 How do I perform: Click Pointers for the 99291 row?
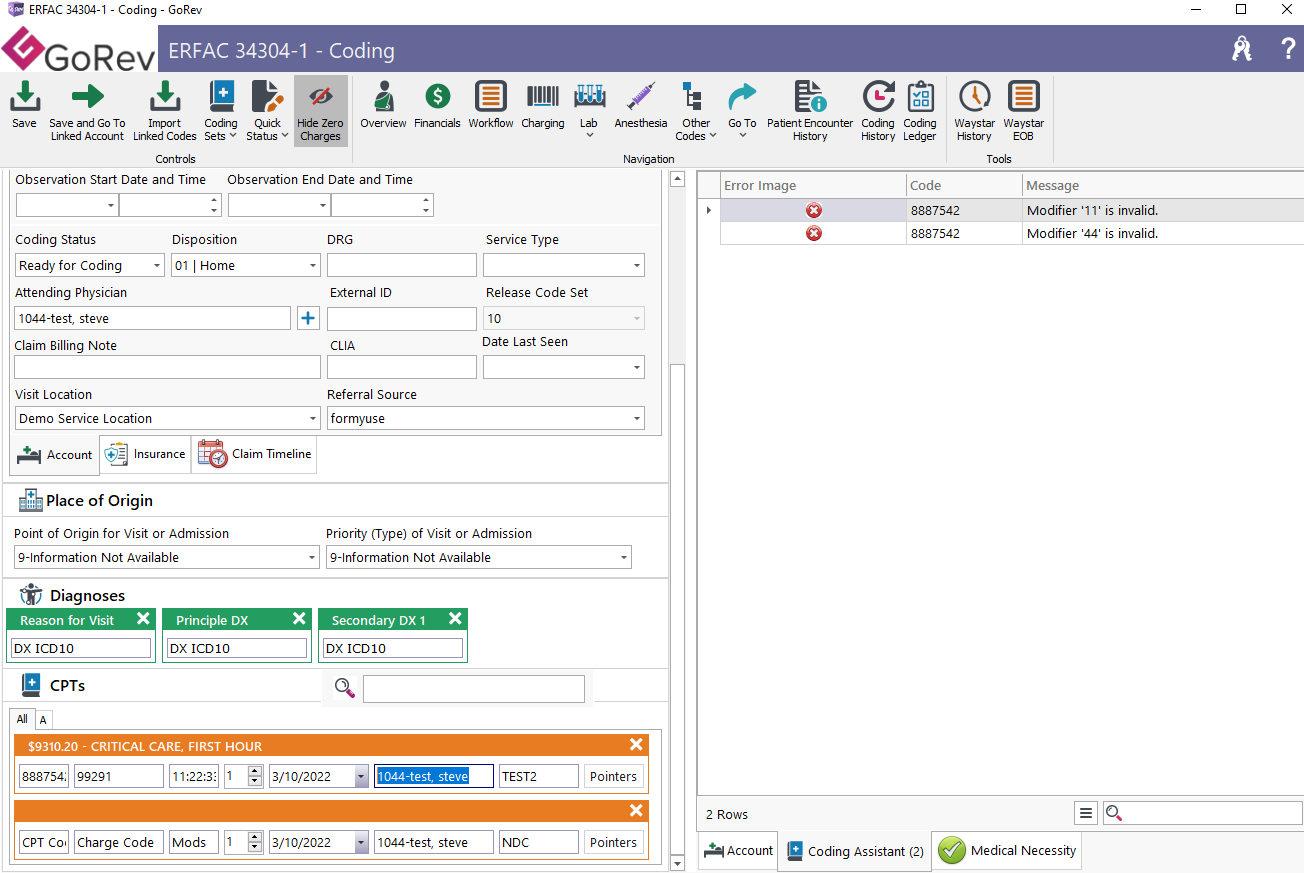pyautogui.click(x=613, y=776)
